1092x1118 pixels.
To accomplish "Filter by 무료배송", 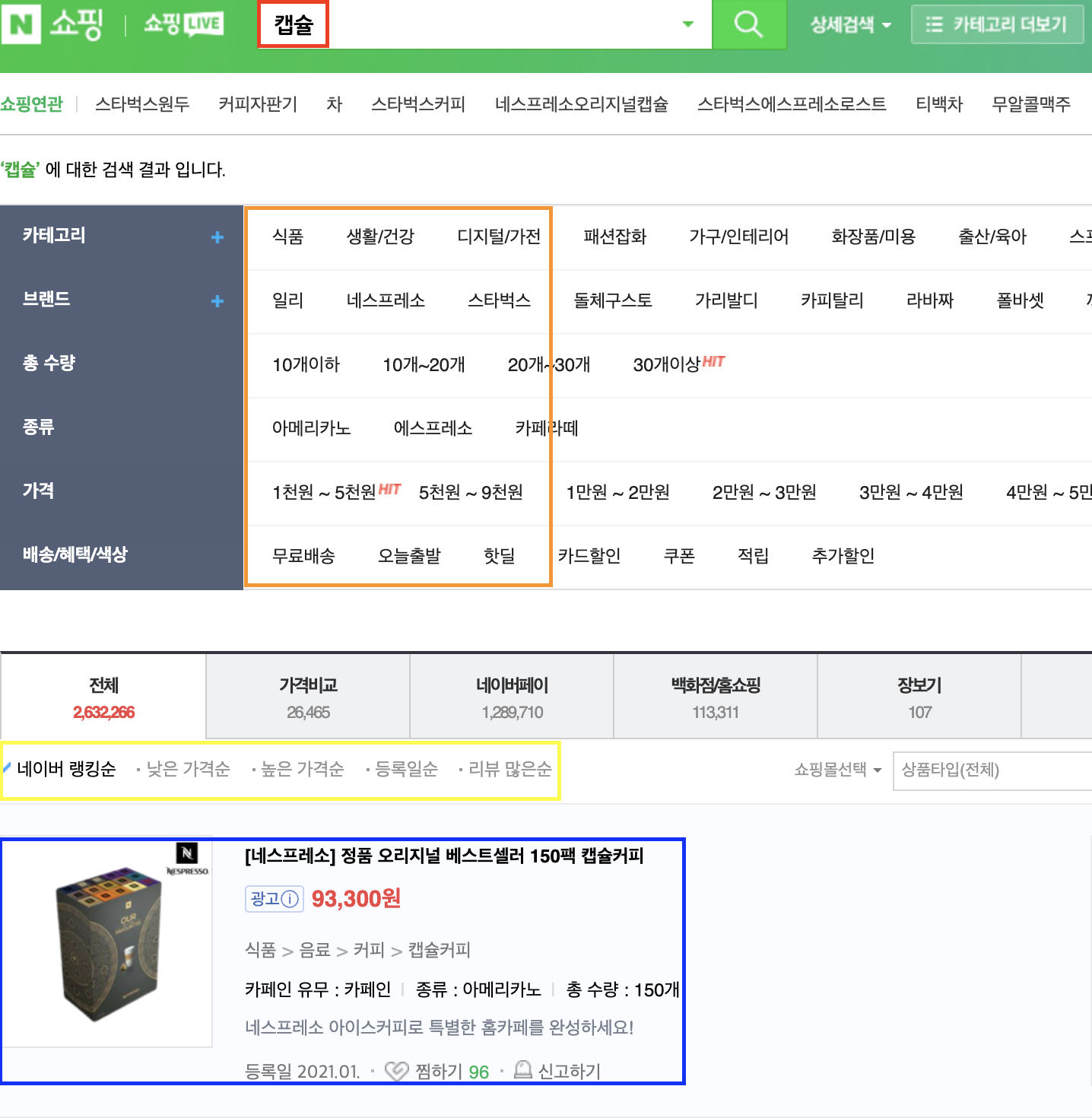I will click(304, 556).
